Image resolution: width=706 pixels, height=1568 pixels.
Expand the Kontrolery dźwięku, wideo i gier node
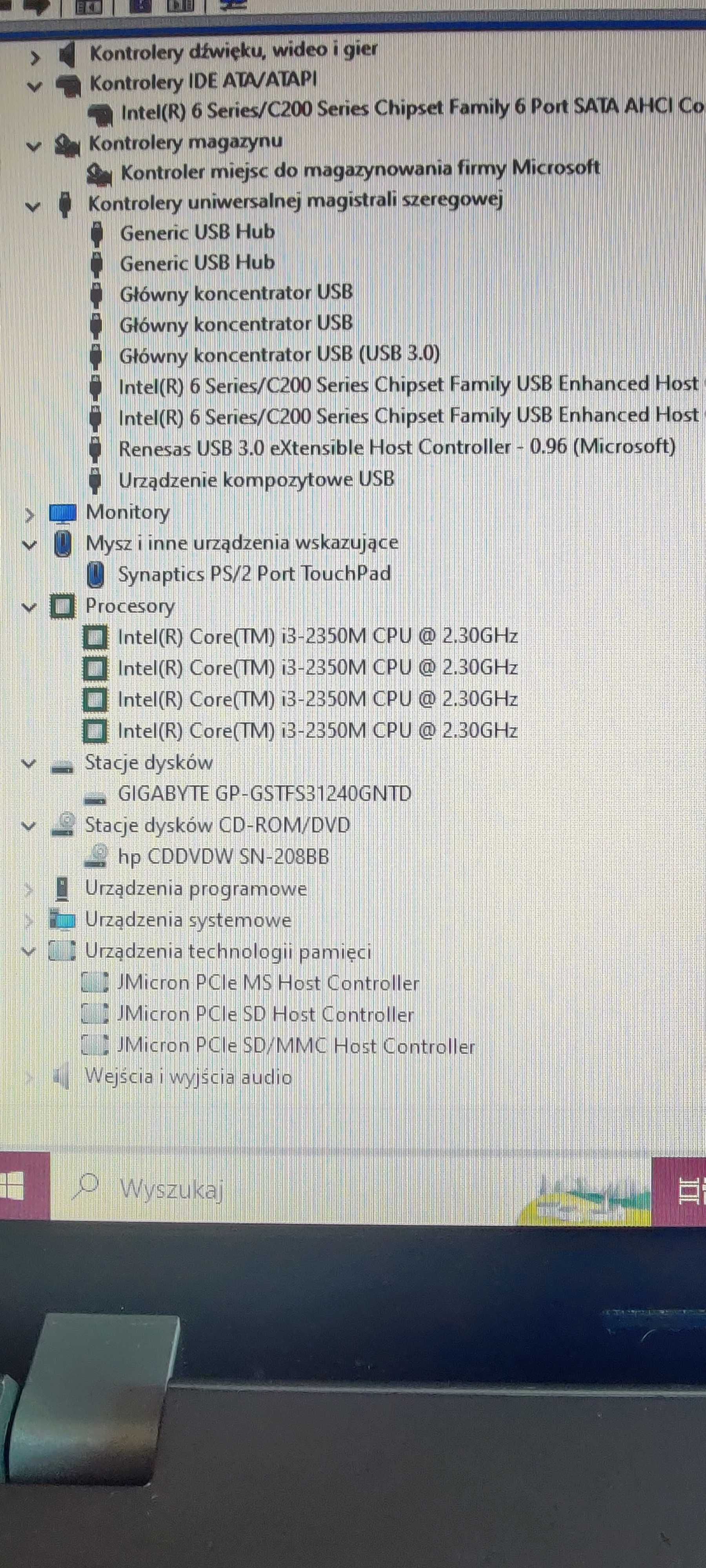pos(35,58)
